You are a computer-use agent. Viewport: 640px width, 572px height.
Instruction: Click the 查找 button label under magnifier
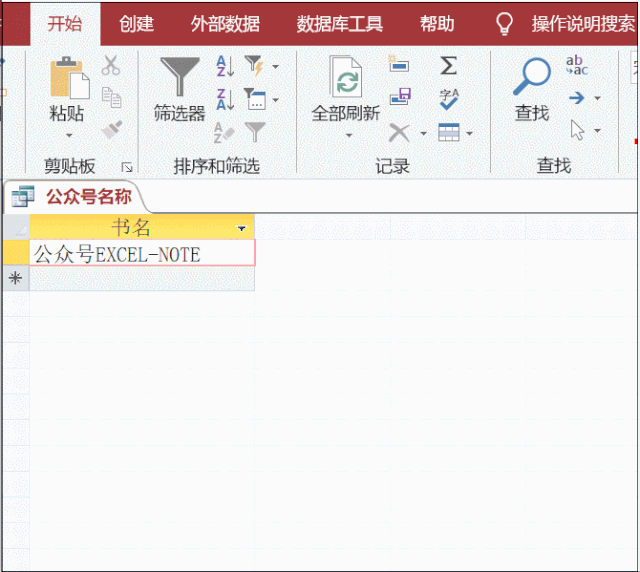tap(532, 113)
